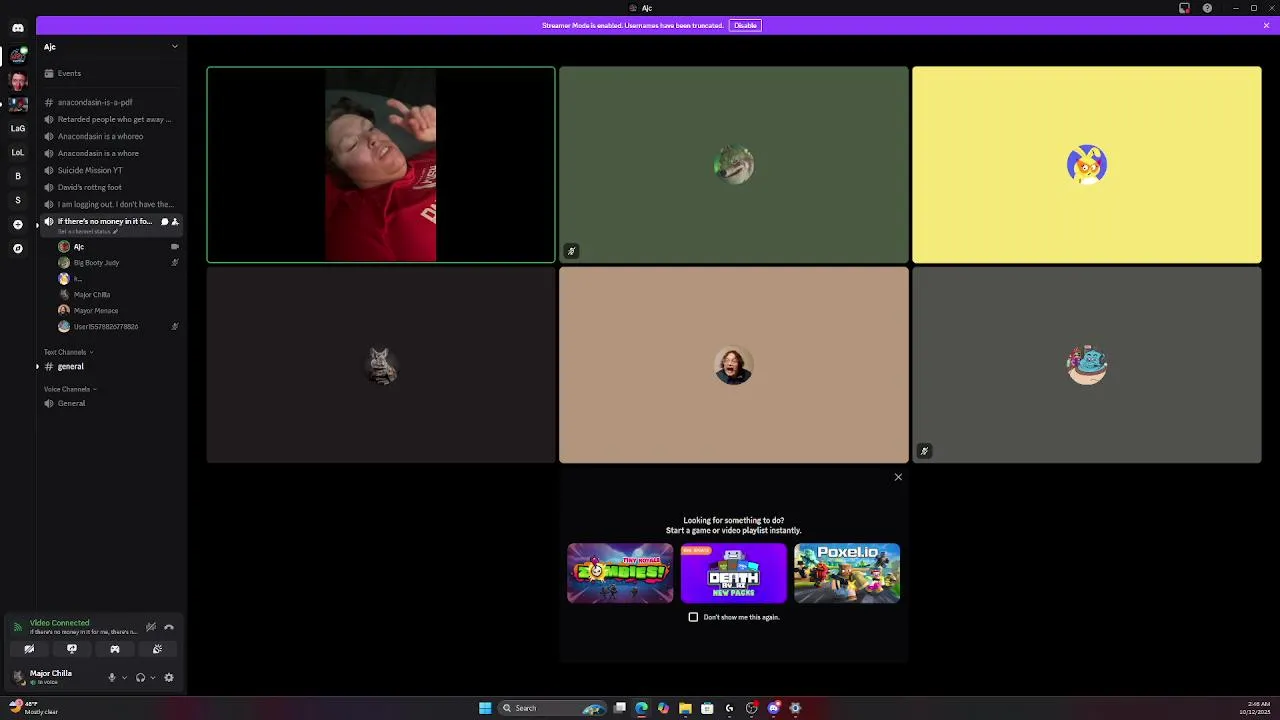Open weather widget showing Mostly clear
This screenshot has width=1280, height=720.
pos(35,708)
